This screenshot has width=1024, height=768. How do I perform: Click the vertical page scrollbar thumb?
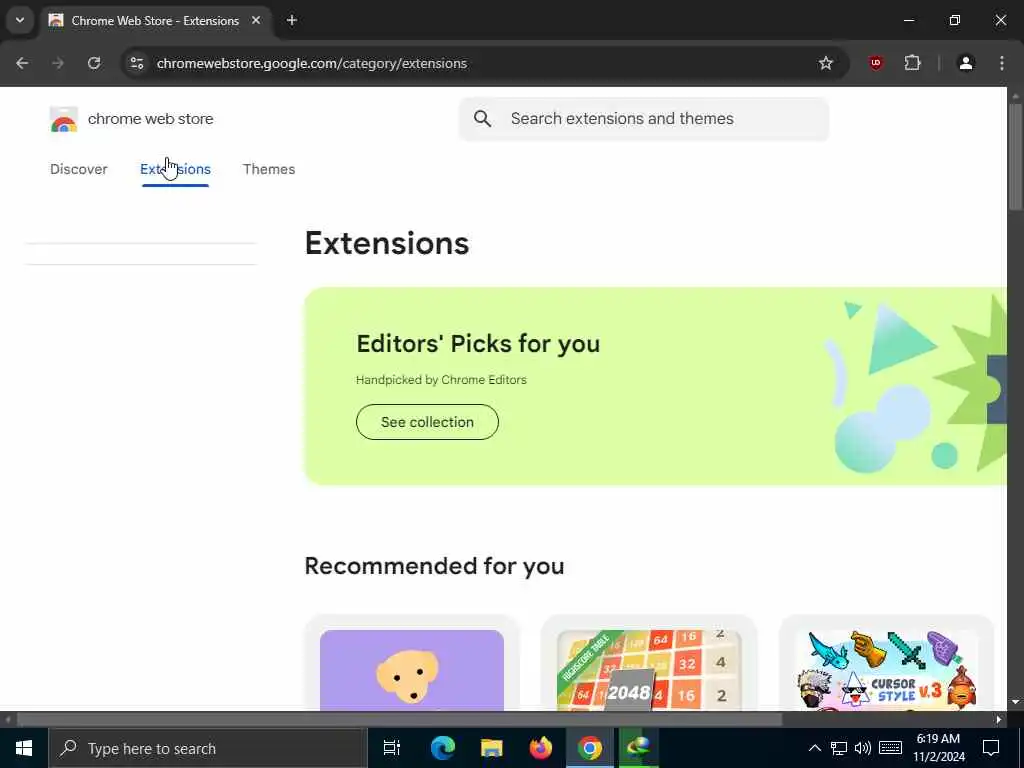pos(1016,157)
